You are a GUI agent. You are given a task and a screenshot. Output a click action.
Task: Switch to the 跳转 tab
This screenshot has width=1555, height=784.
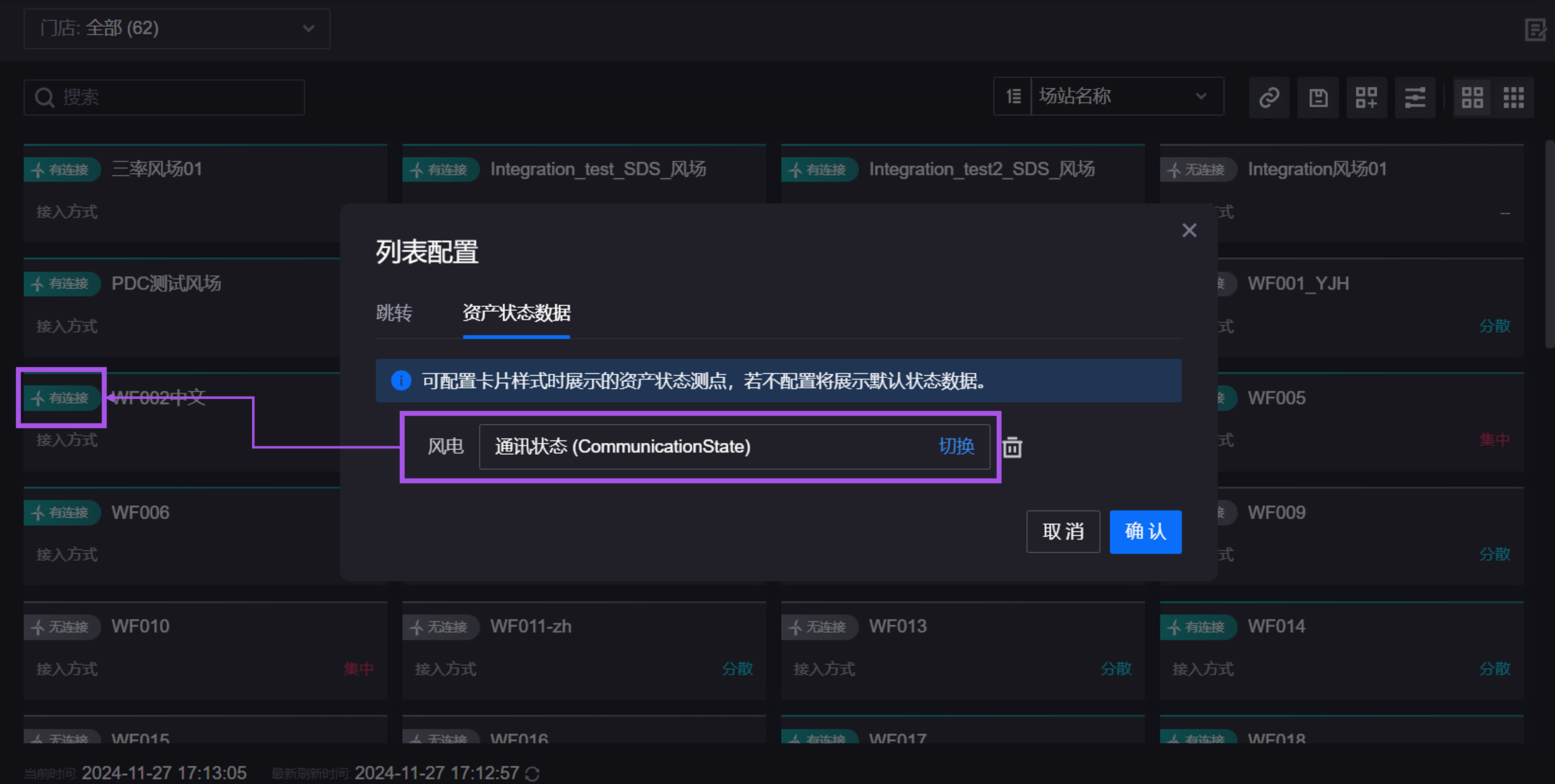pyautogui.click(x=394, y=313)
